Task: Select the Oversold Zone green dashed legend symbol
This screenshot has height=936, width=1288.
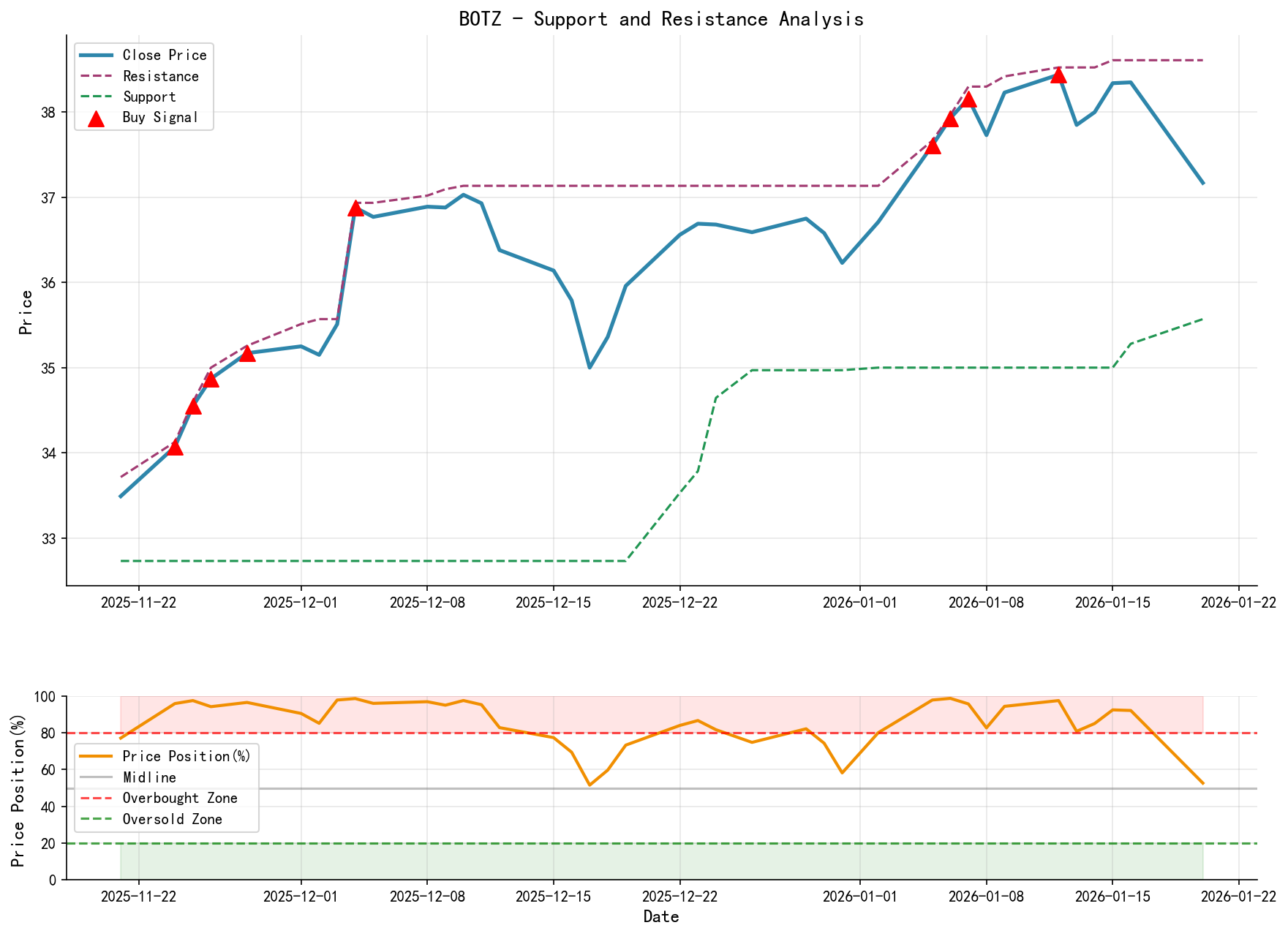Action: (97, 820)
